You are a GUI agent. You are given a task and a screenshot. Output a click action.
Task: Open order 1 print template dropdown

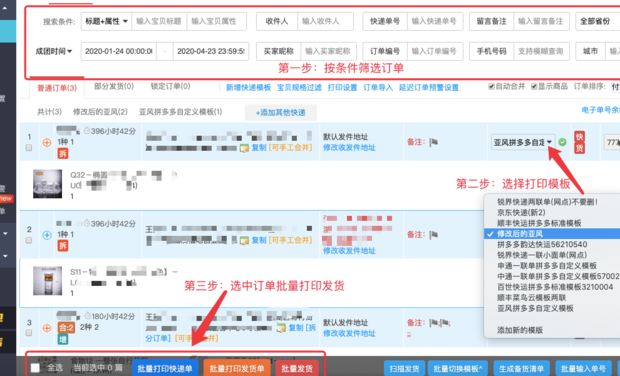tap(523, 142)
